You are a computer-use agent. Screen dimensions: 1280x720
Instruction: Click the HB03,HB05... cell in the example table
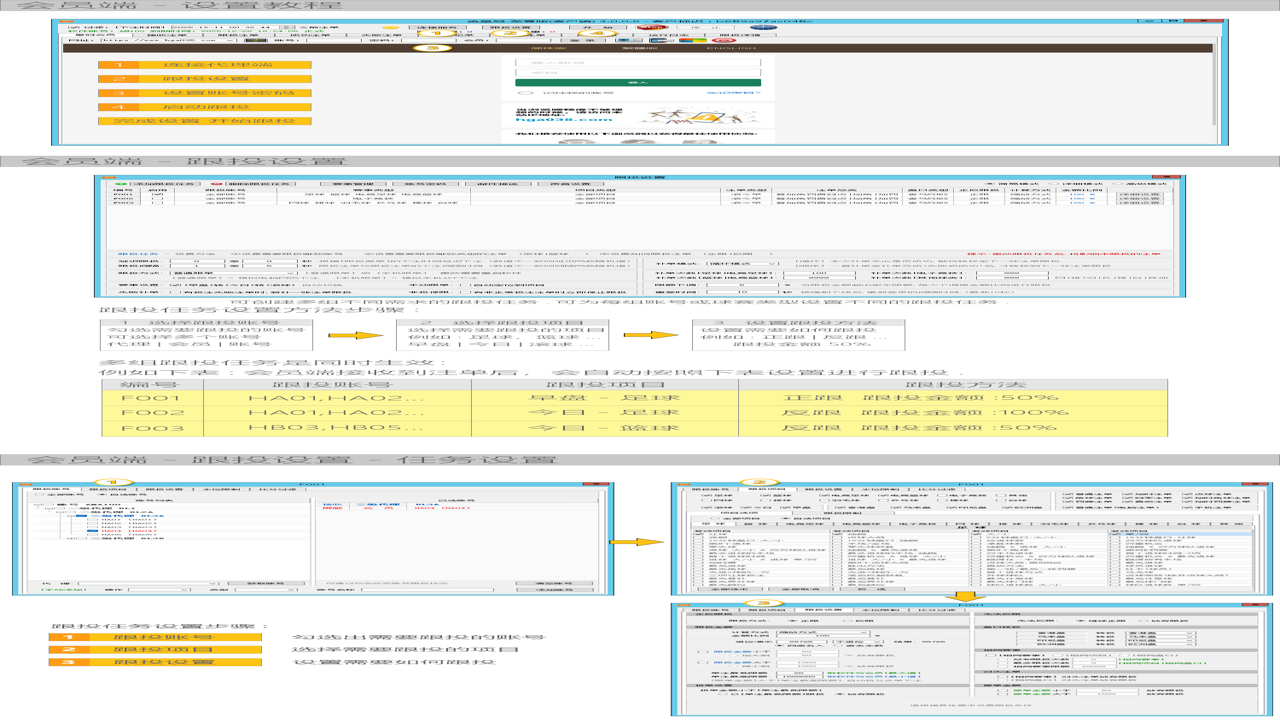[x=336, y=427]
